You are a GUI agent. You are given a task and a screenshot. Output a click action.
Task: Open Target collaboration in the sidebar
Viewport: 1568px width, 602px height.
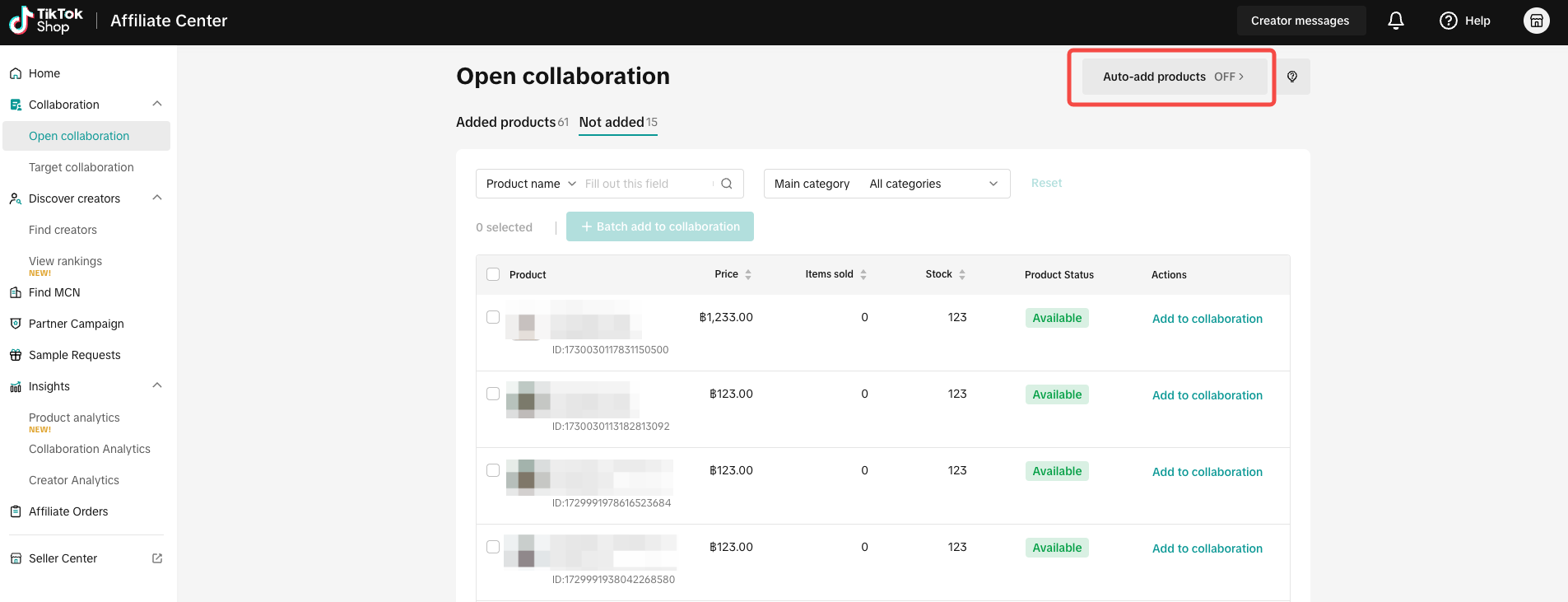(81, 167)
